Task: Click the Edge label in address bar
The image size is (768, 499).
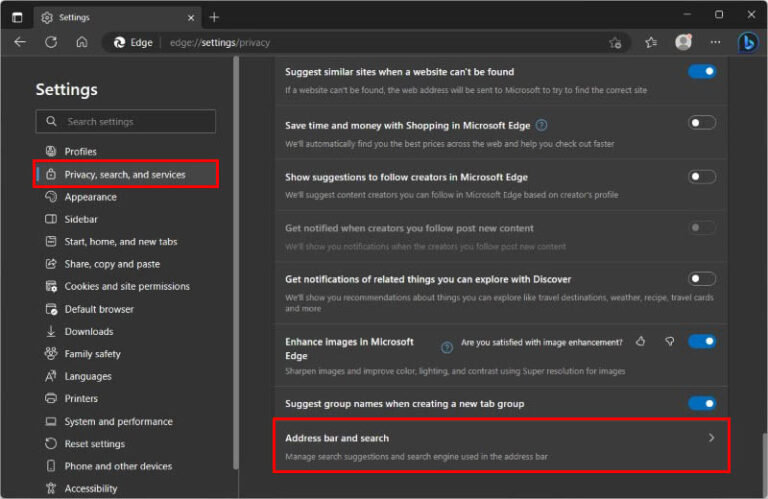Action: [141, 43]
